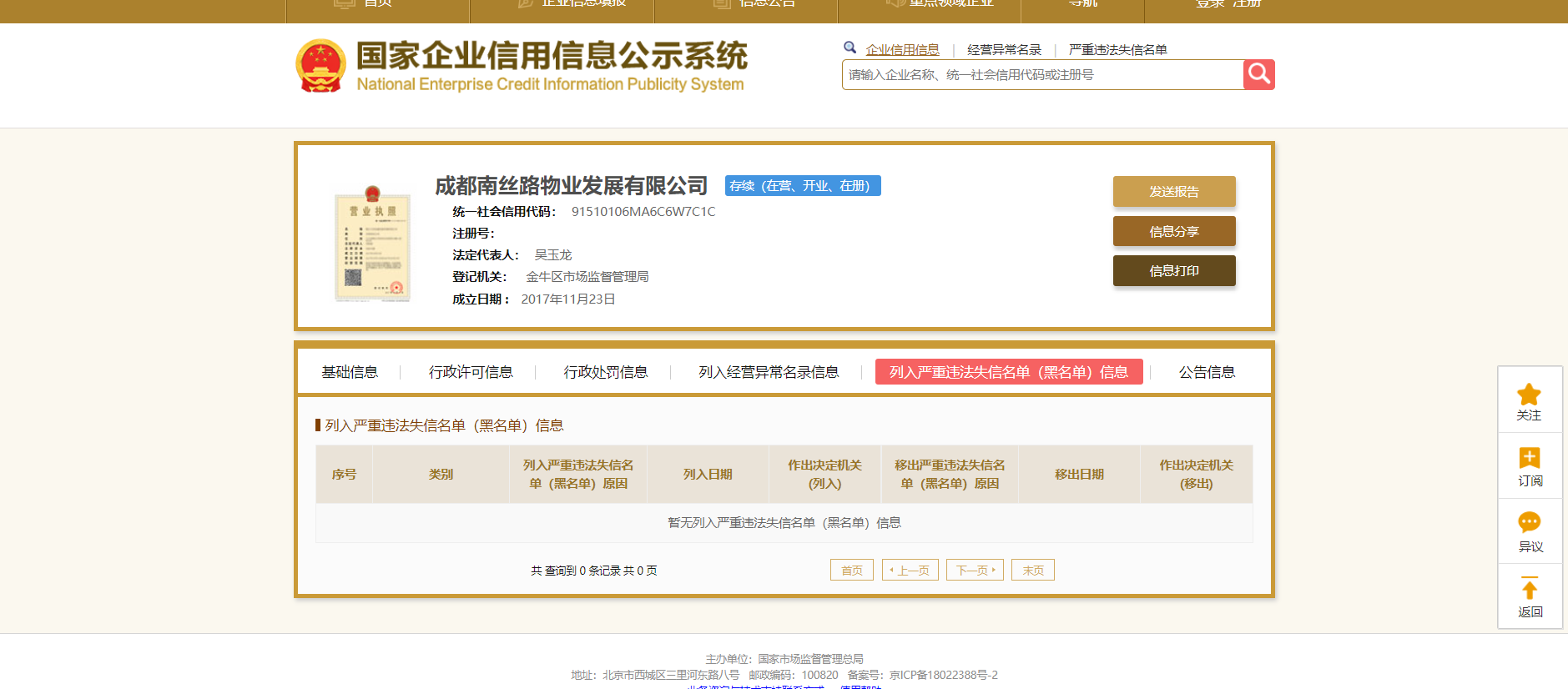Screen dimensions: 1568x689
Task: Click the record count text 共查询到 0 条记录
Action: pyautogui.click(x=594, y=571)
